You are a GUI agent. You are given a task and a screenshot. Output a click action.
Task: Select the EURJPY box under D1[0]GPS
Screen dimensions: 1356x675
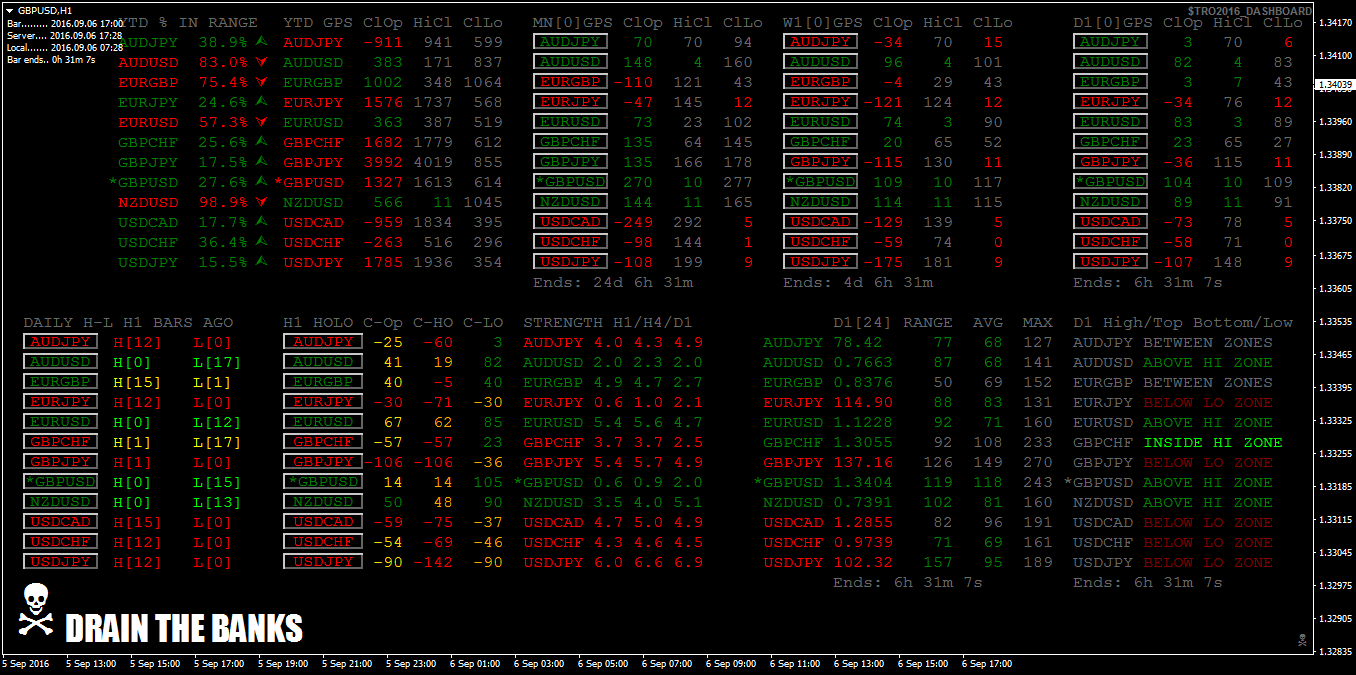pyautogui.click(x=1110, y=102)
